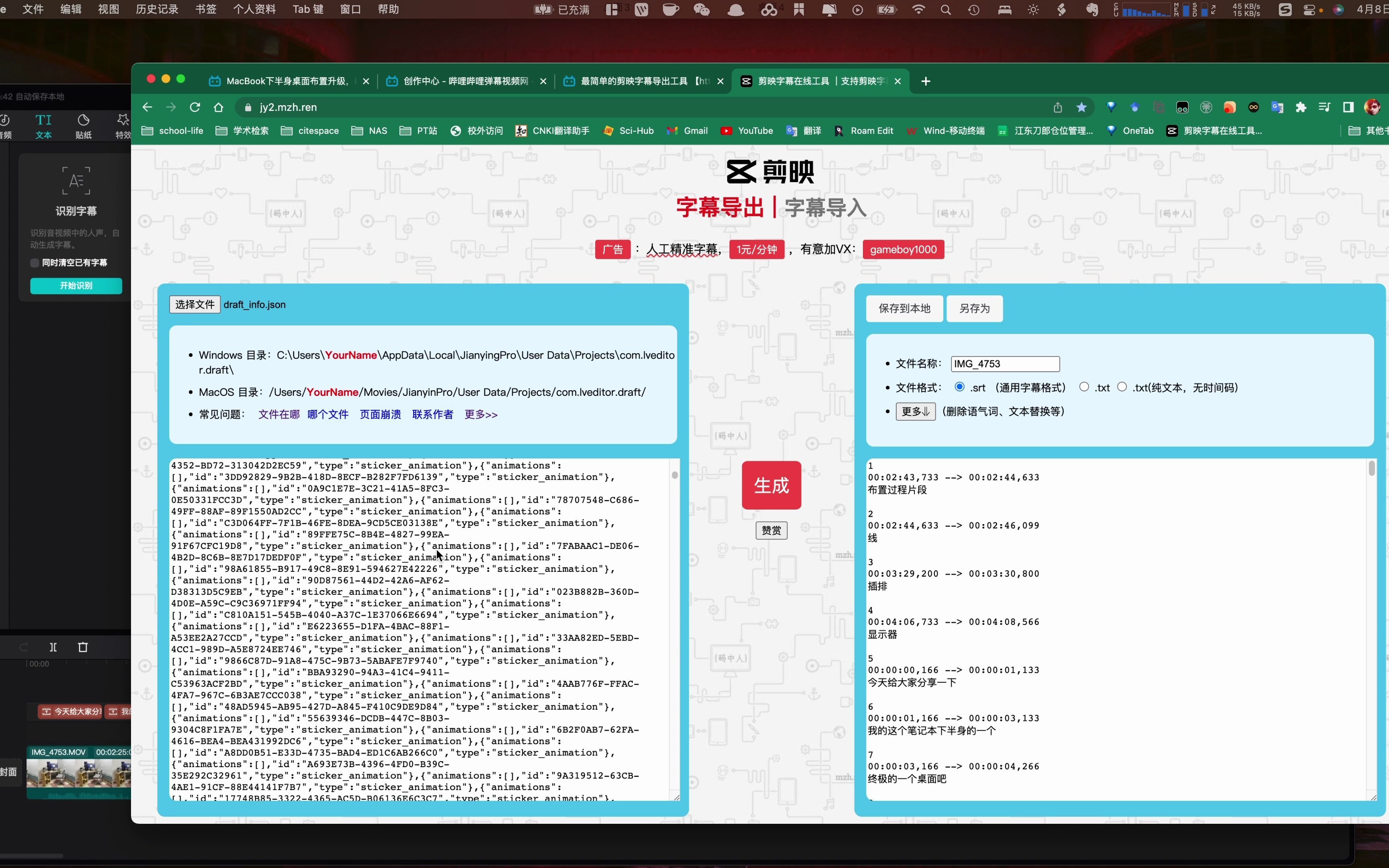Screen dimensions: 1389x868
Task: Open a new browser tab with plus icon
Action: pyautogui.click(x=926, y=81)
